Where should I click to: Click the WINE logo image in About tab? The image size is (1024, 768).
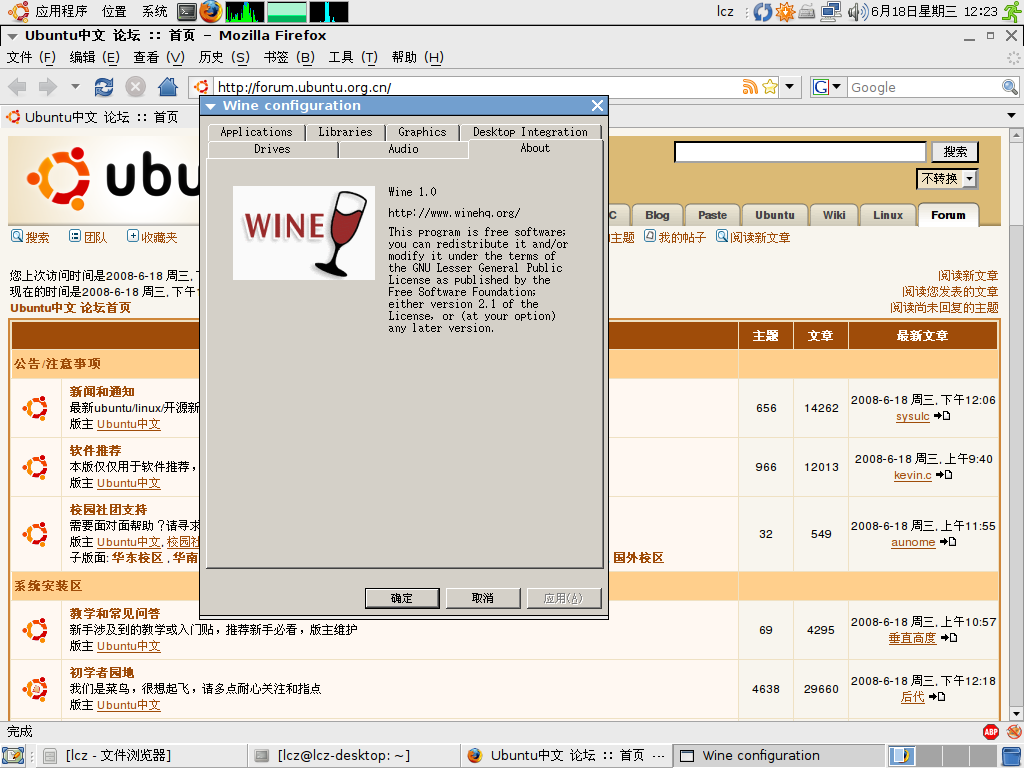click(x=304, y=233)
